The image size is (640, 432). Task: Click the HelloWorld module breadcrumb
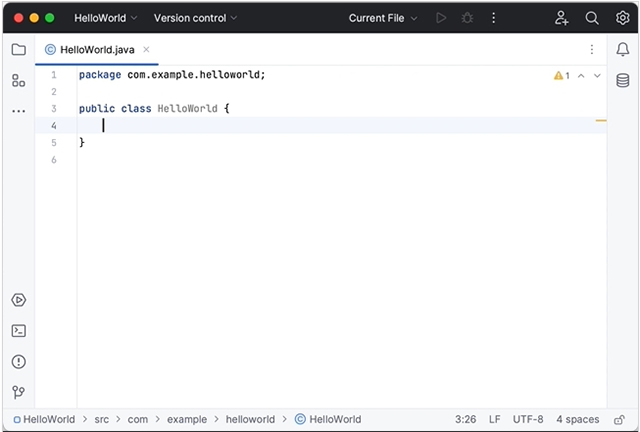pos(44,419)
